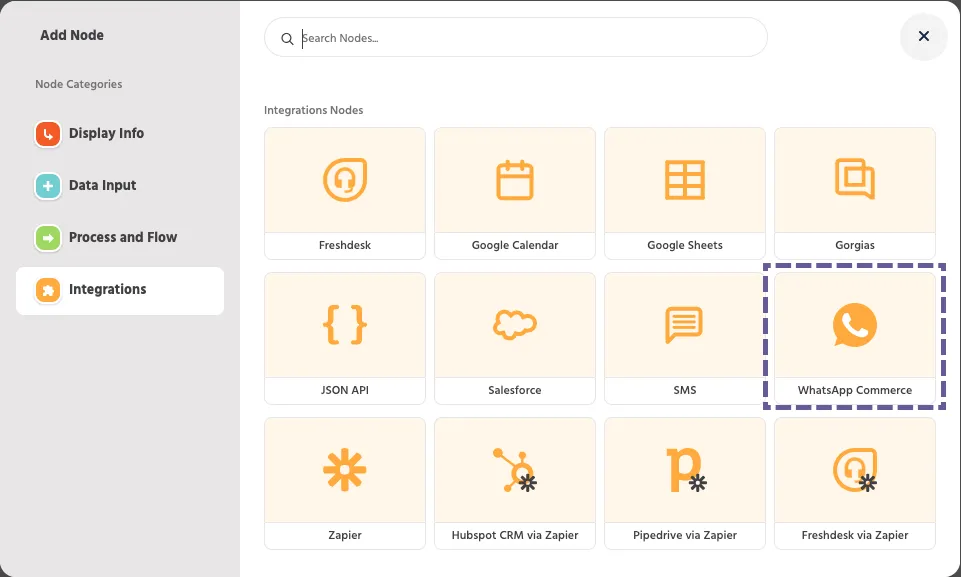The width and height of the screenshot is (961, 577).
Task: Choose the Google Sheets grid icon
Action: [685, 180]
